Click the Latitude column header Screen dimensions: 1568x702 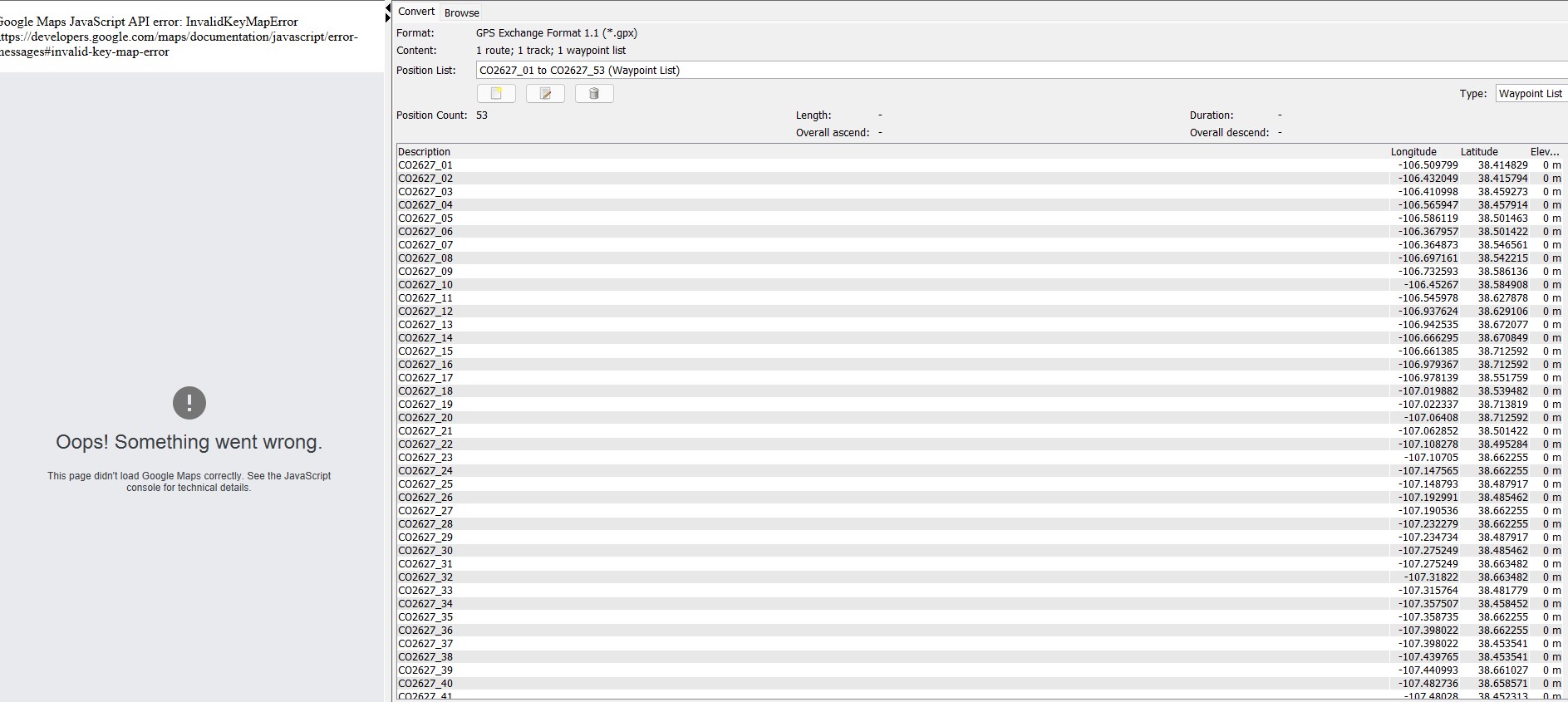pyautogui.click(x=1479, y=152)
